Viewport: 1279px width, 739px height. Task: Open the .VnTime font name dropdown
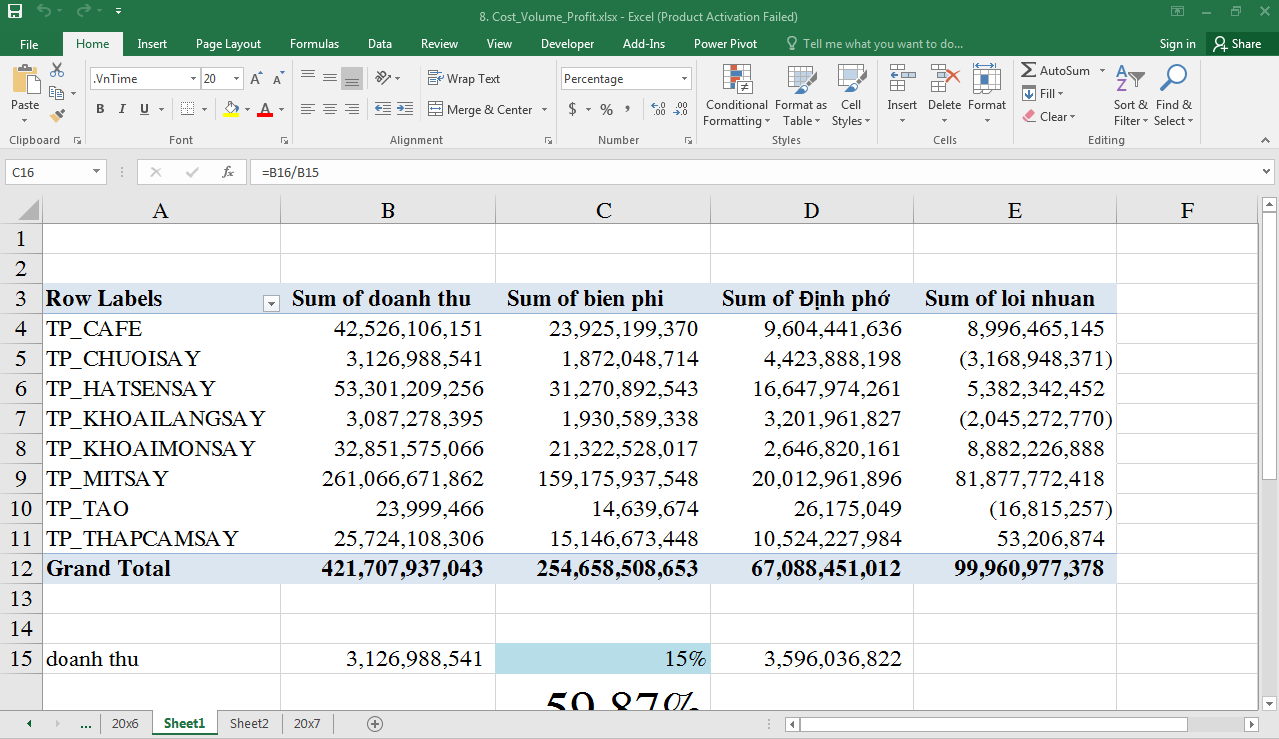(x=193, y=79)
